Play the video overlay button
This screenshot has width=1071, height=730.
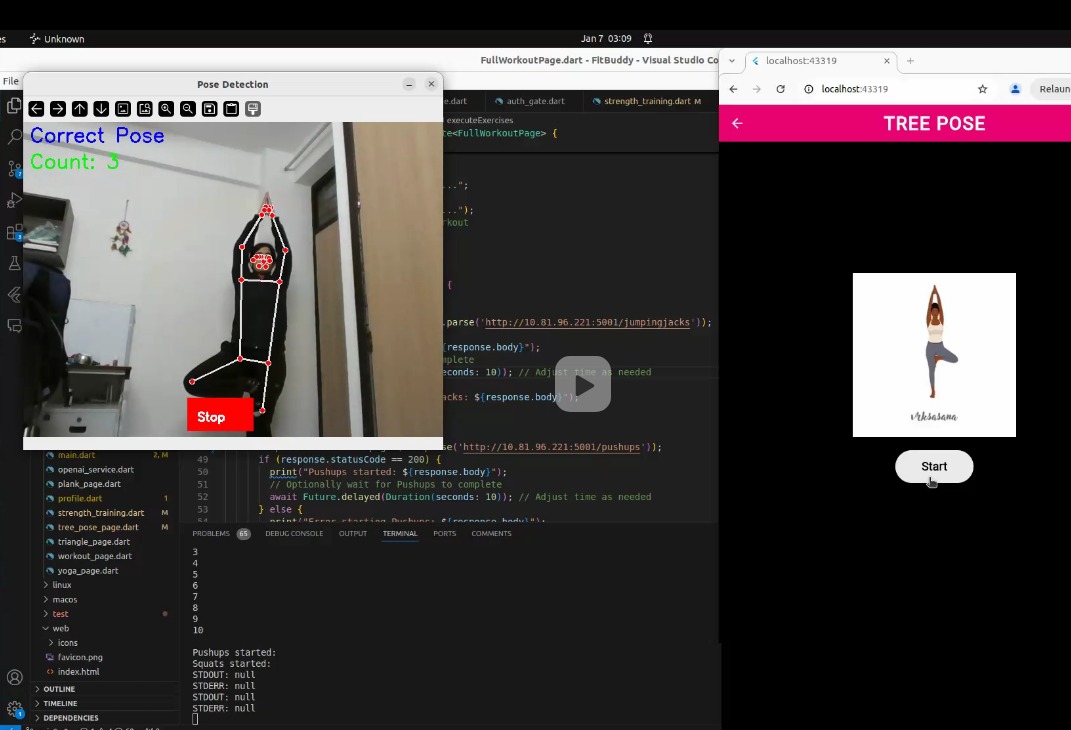click(583, 384)
